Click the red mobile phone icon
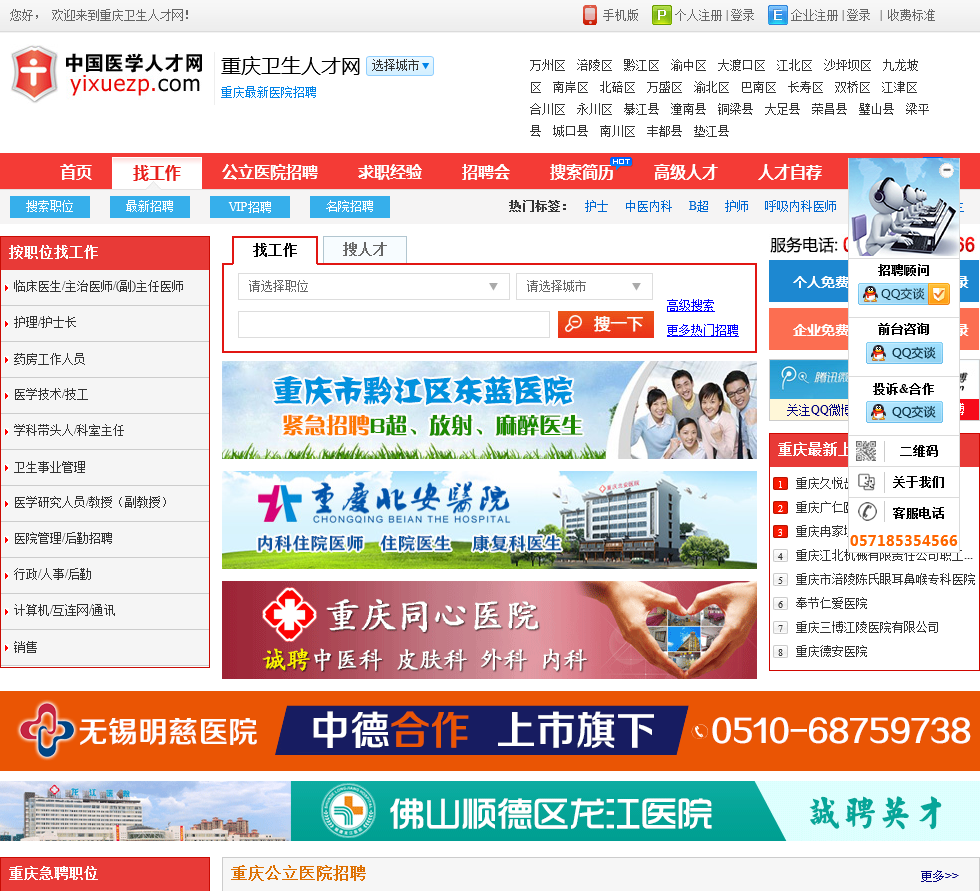 (x=589, y=15)
